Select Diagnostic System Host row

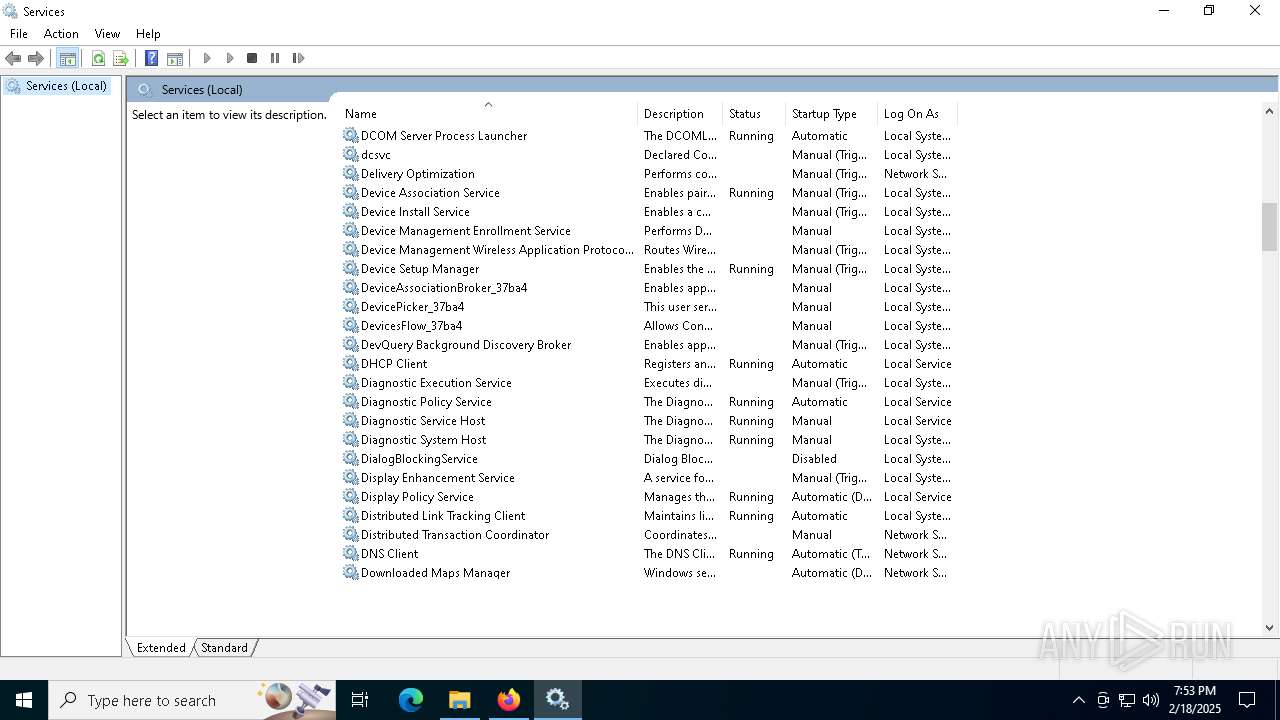pyautogui.click(x=648, y=439)
